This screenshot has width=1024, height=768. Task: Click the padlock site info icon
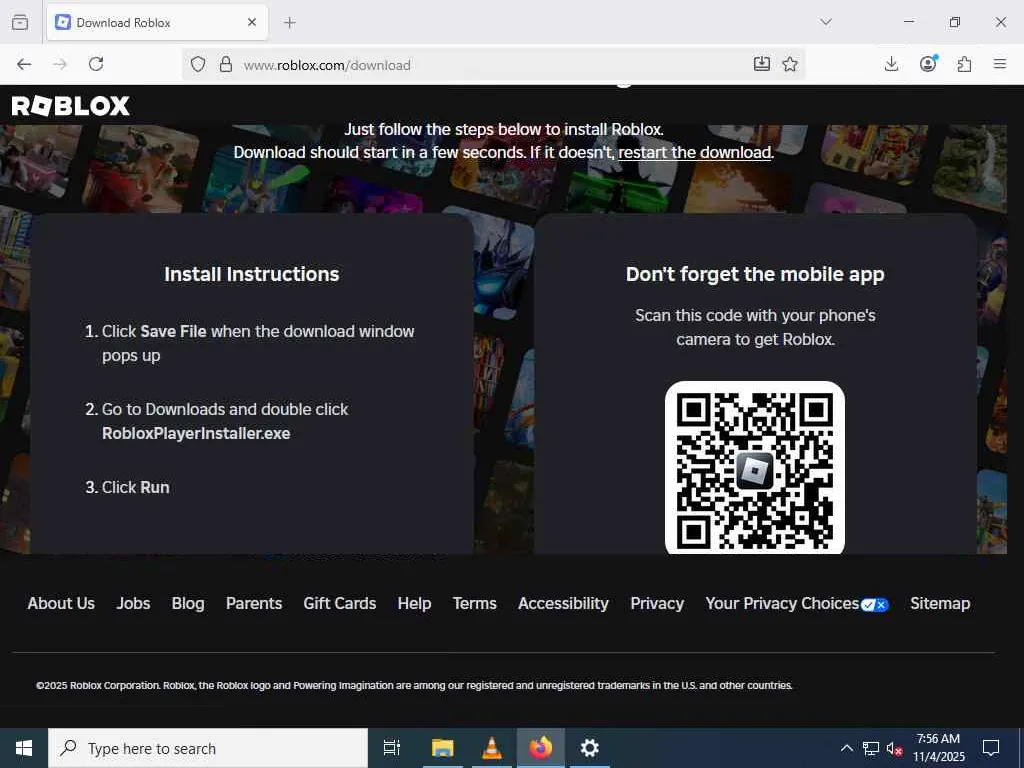click(x=226, y=64)
